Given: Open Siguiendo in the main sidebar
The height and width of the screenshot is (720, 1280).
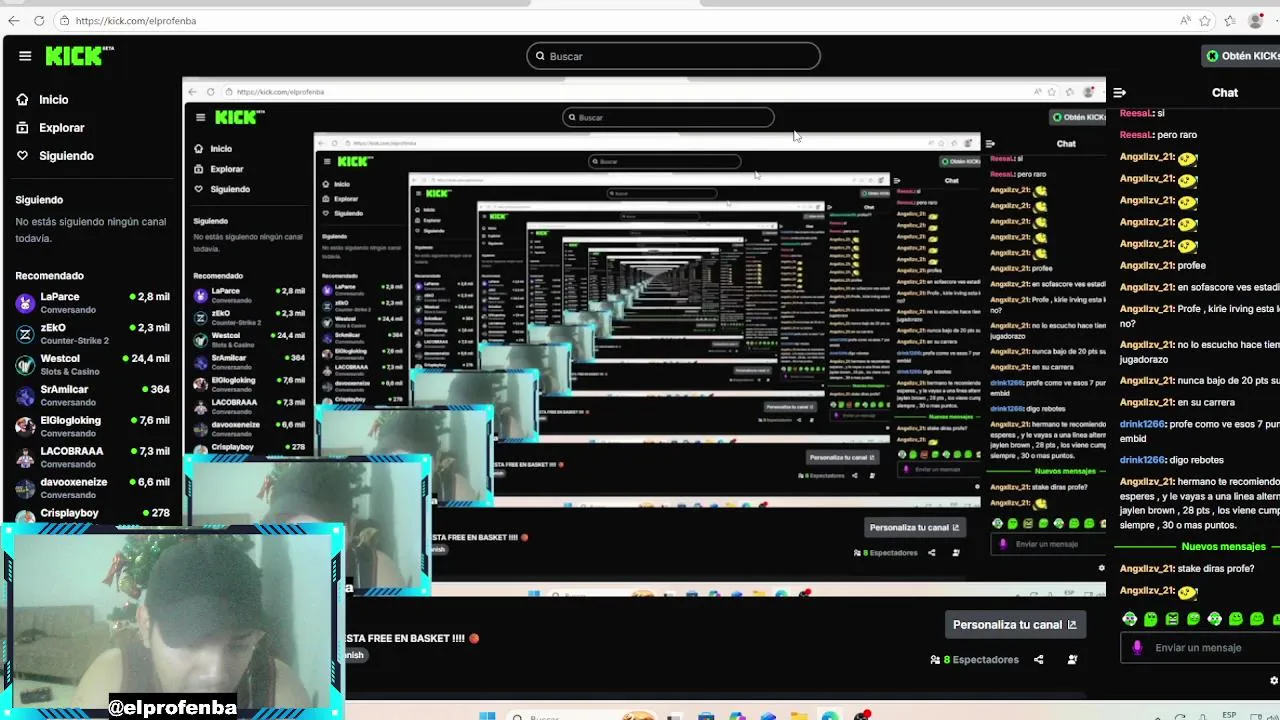Looking at the screenshot, I should click(x=55, y=156).
